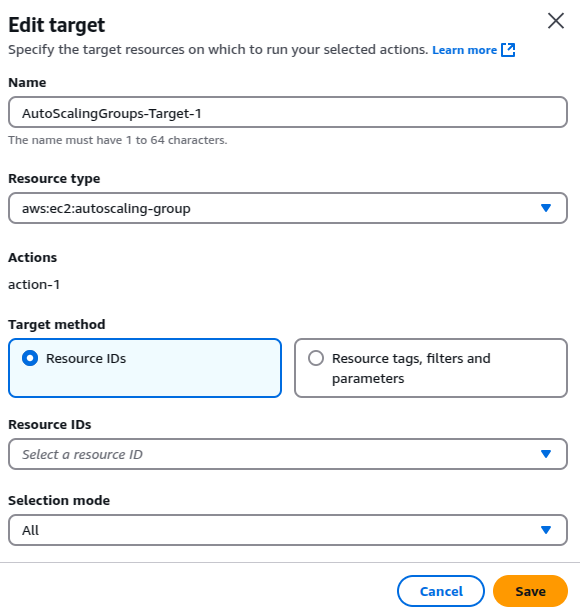This screenshot has height=610, width=580.
Task: Click the Target method heading
Action: (x=57, y=324)
